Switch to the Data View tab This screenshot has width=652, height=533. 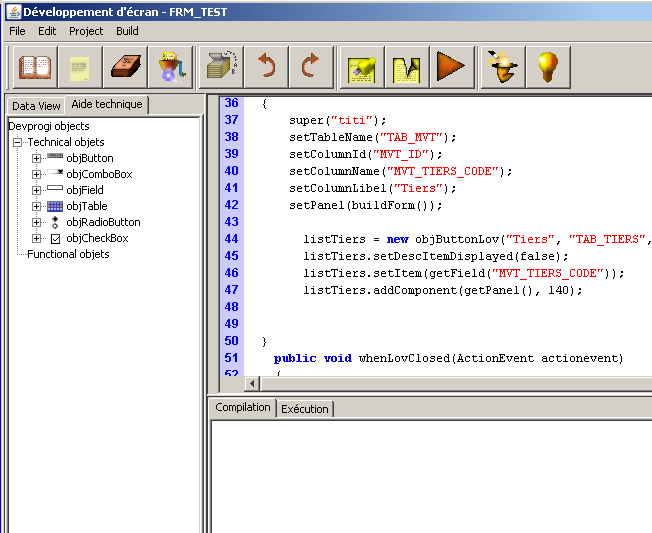36,106
